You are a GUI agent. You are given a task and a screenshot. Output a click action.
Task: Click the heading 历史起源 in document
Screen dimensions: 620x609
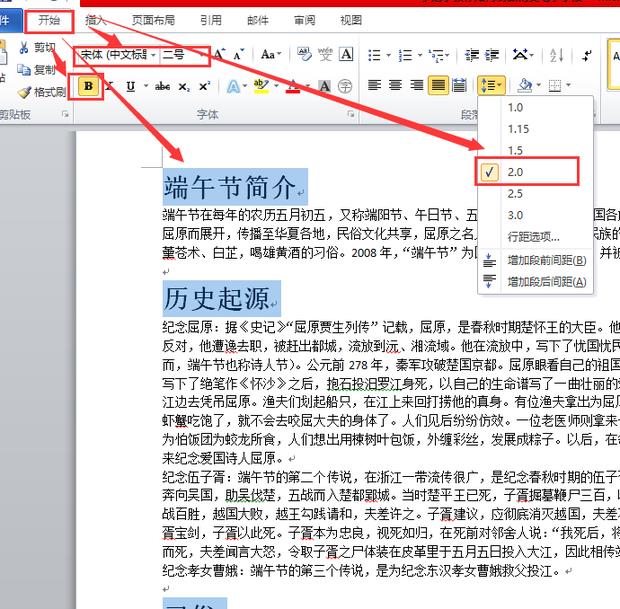[x=216, y=298]
